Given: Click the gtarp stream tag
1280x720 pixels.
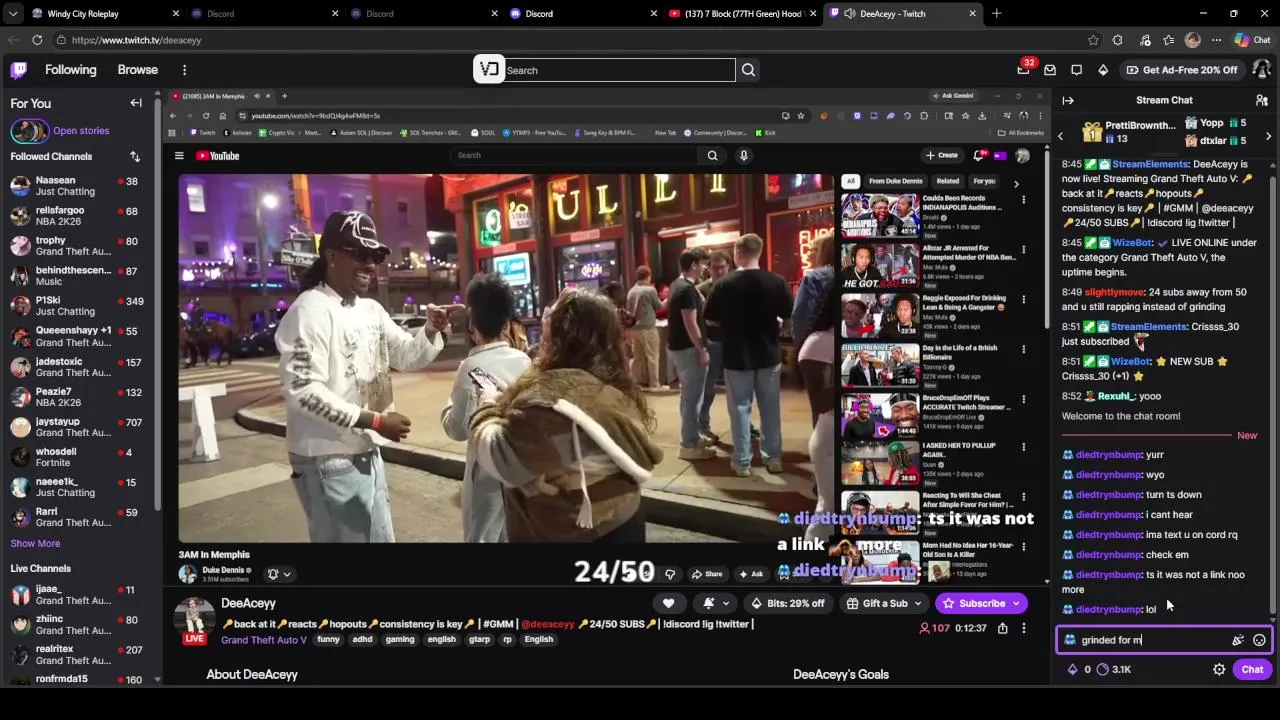Looking at the screenshot, I should [479, 640].
